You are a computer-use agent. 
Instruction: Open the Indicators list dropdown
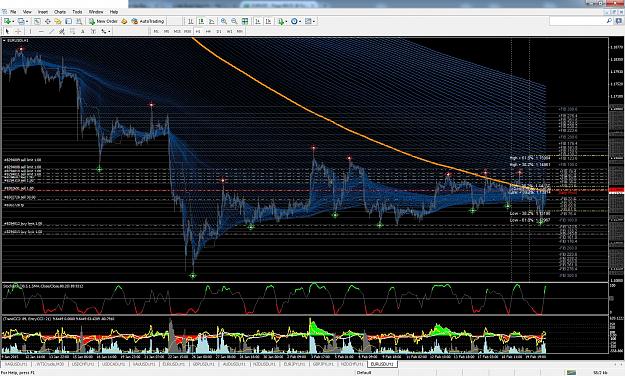(282, 21)
